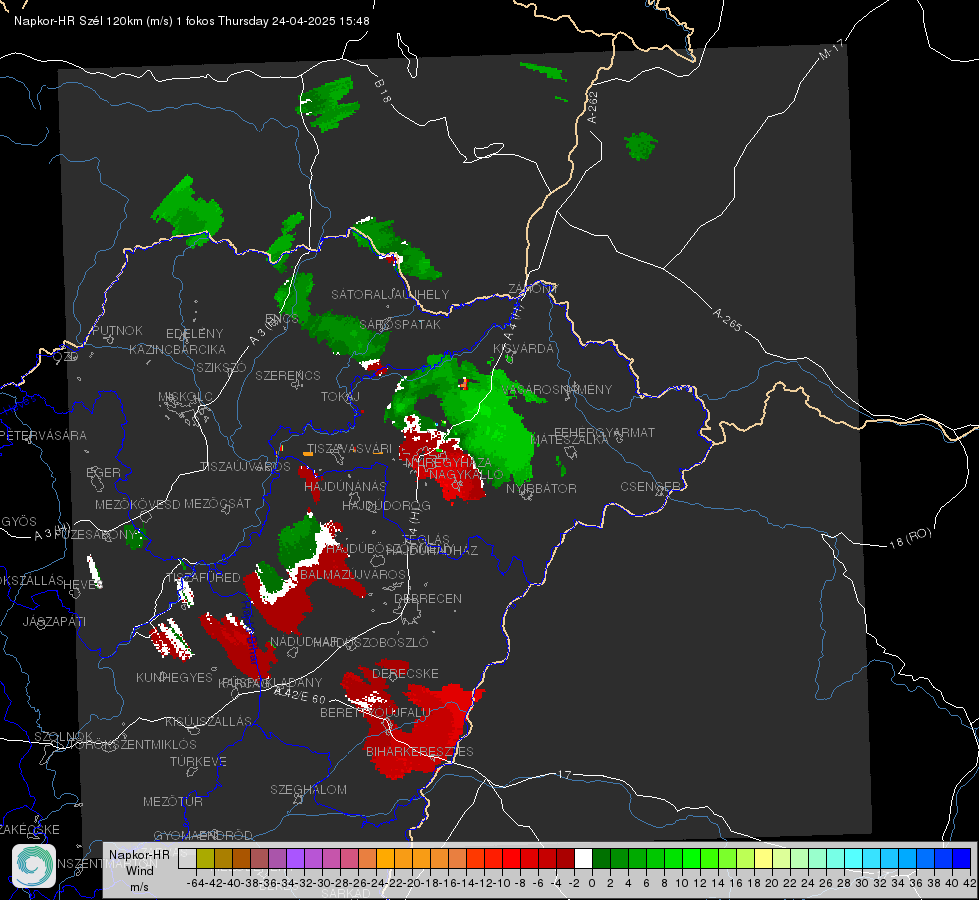Select the TOKAJ label
979x900 pixels.
[340, 397]
